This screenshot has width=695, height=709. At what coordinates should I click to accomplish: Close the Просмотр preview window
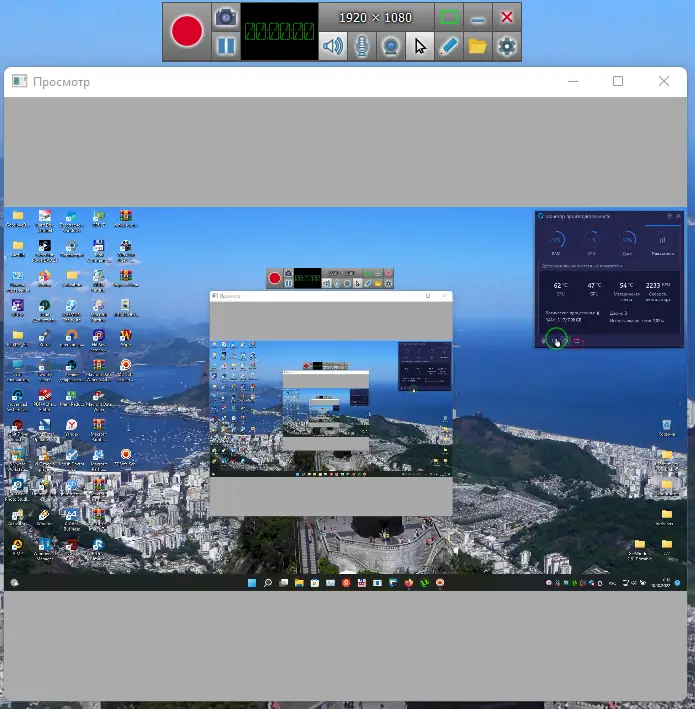pos(664,81)
